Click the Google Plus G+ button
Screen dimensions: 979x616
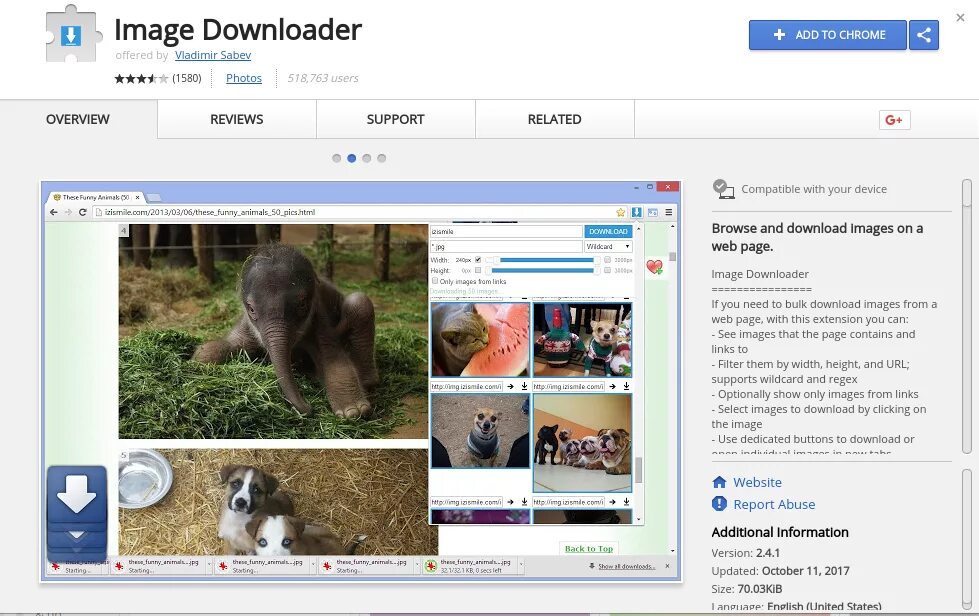[894, 120]
